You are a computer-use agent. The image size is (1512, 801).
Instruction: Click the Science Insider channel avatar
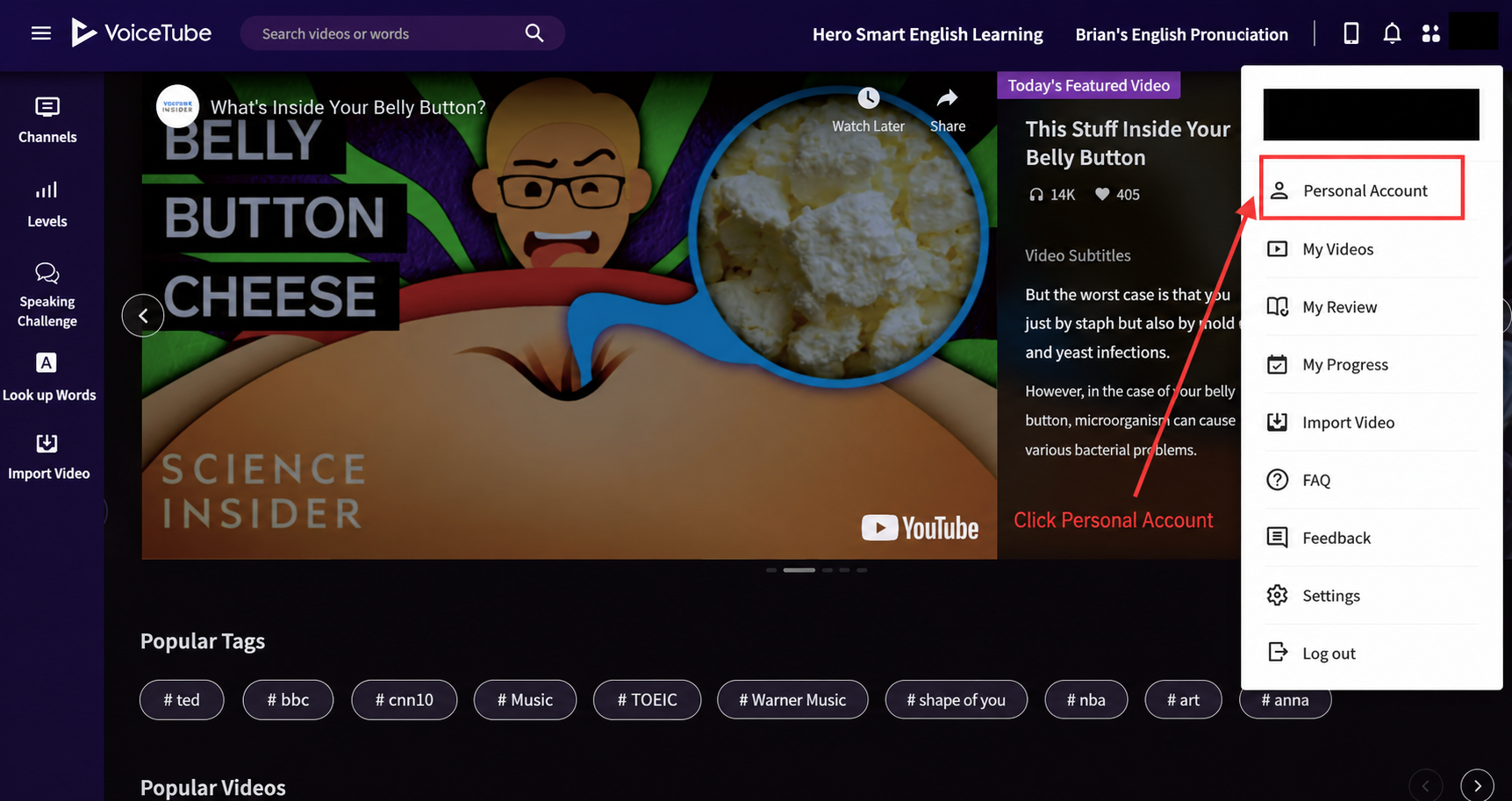(177, 106)
